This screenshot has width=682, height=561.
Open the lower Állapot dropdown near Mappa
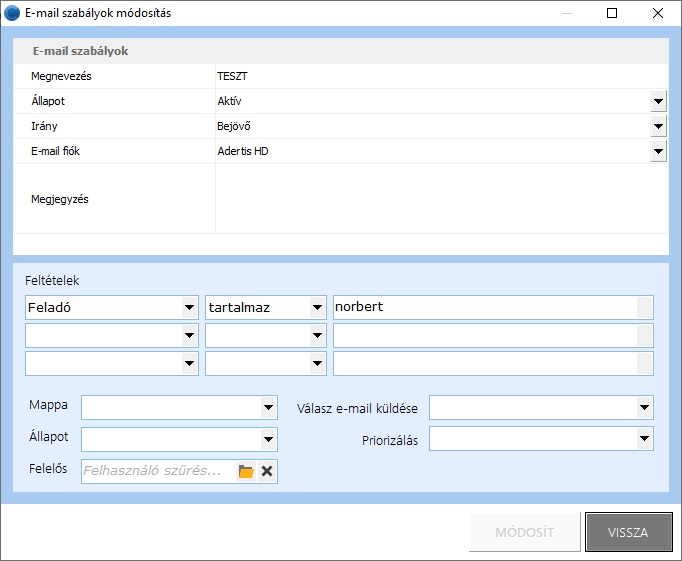pyautogui.click(x=268, y=439)
